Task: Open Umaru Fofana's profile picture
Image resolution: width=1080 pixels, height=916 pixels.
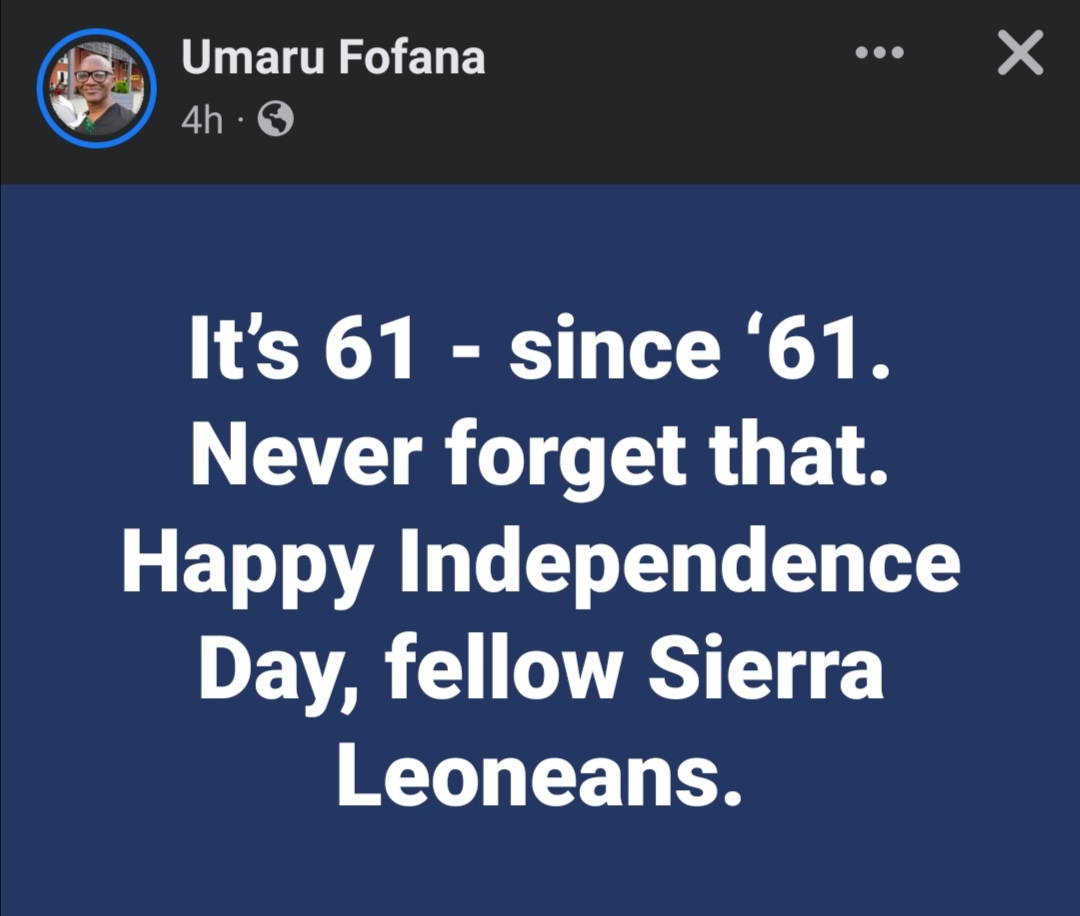Action: tap(96, 90)
